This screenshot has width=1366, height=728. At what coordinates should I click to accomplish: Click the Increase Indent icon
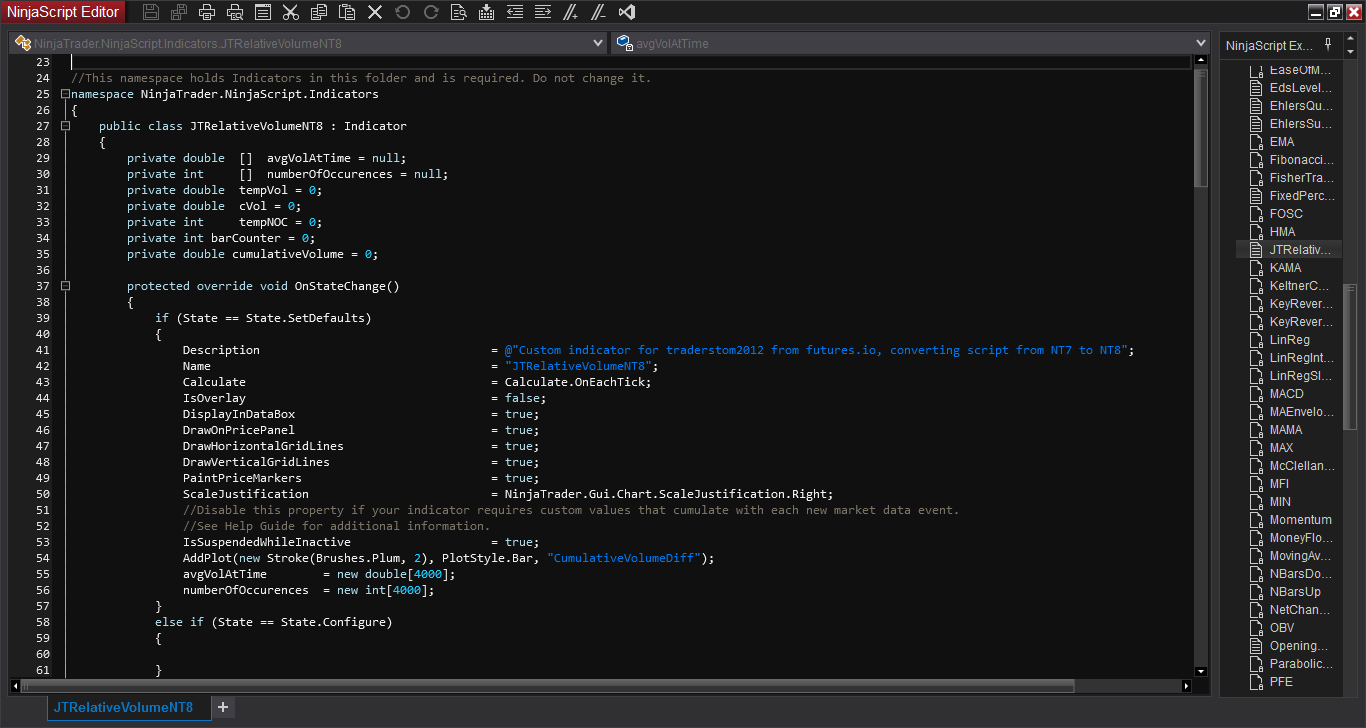(x=543, y=12)
